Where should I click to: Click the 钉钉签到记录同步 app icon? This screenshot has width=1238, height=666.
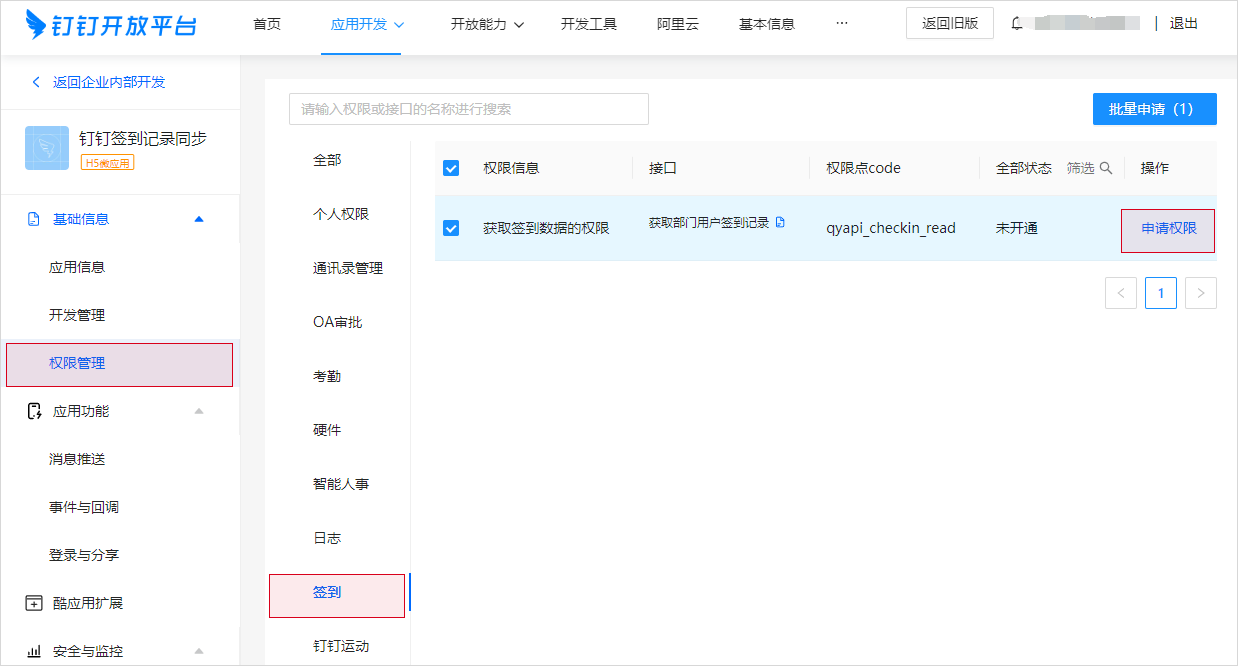tap(47, 148)
